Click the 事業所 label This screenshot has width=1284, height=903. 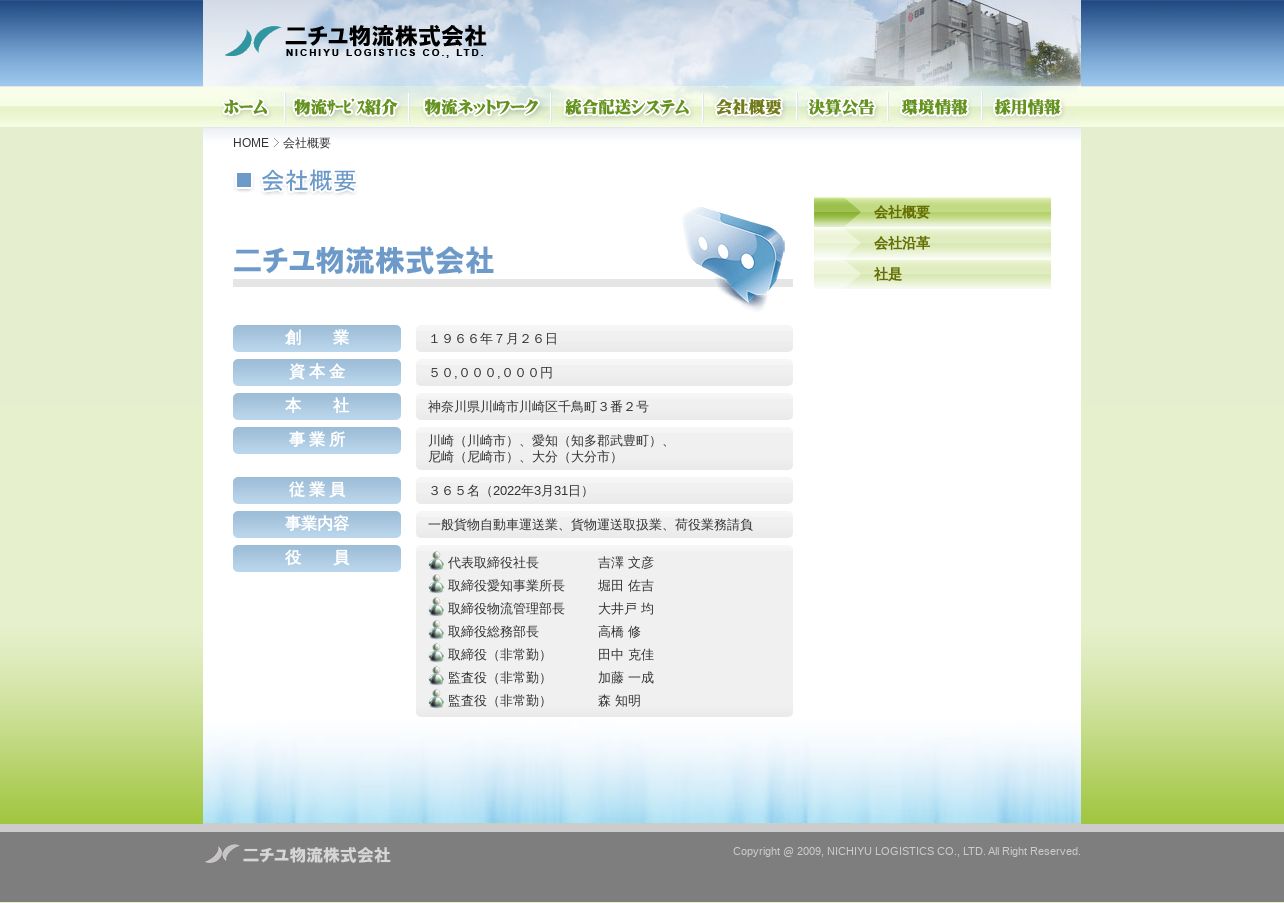pos(317,440)
